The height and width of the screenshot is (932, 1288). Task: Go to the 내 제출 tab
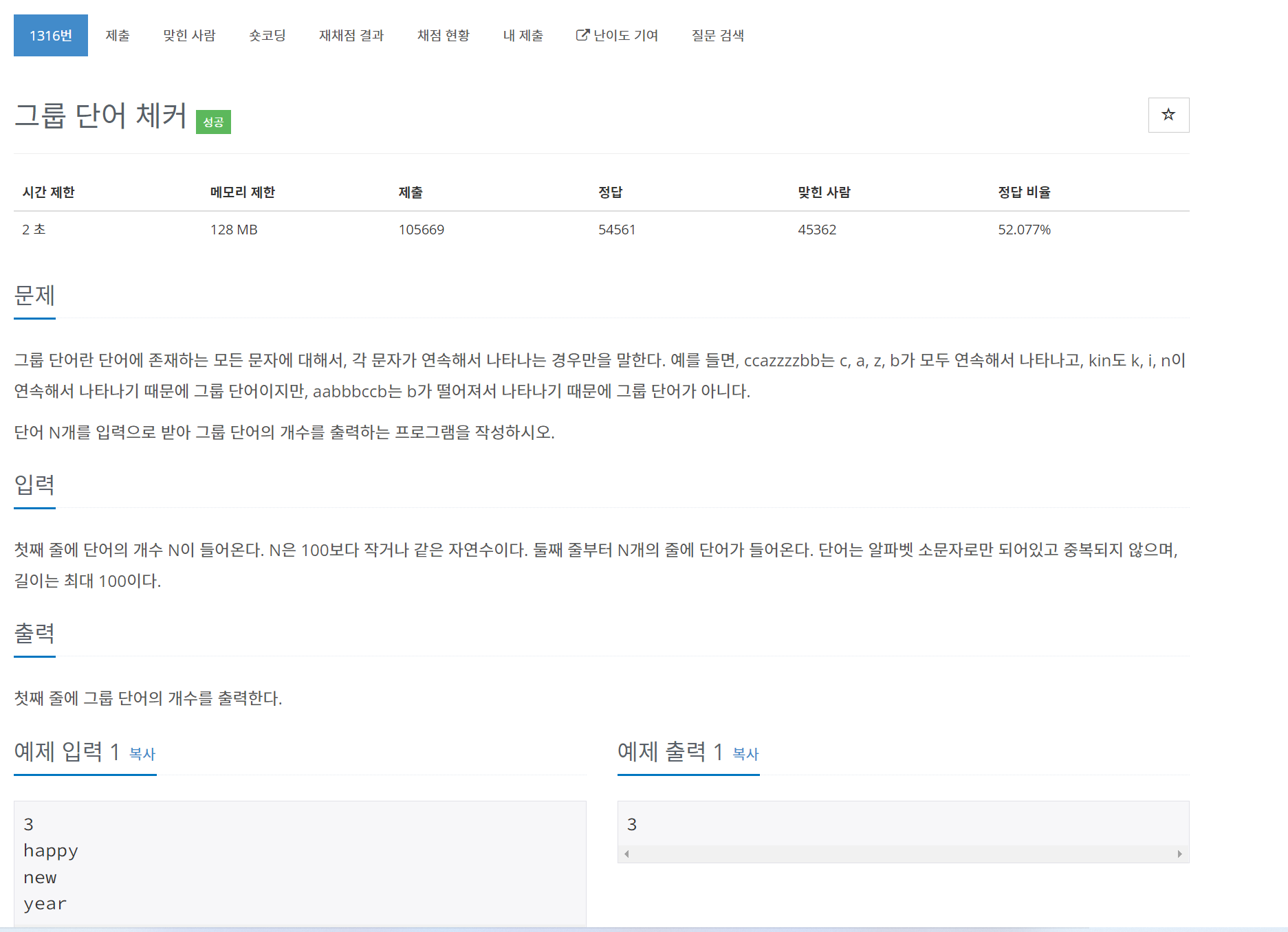[523, 35]
